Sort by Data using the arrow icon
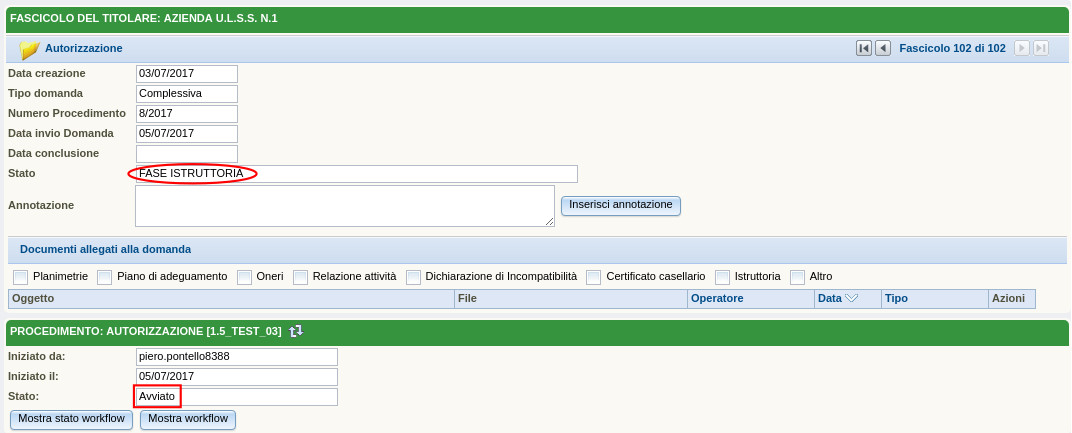The height and width of the screenshot is (433, 1072). click(852, 298)
